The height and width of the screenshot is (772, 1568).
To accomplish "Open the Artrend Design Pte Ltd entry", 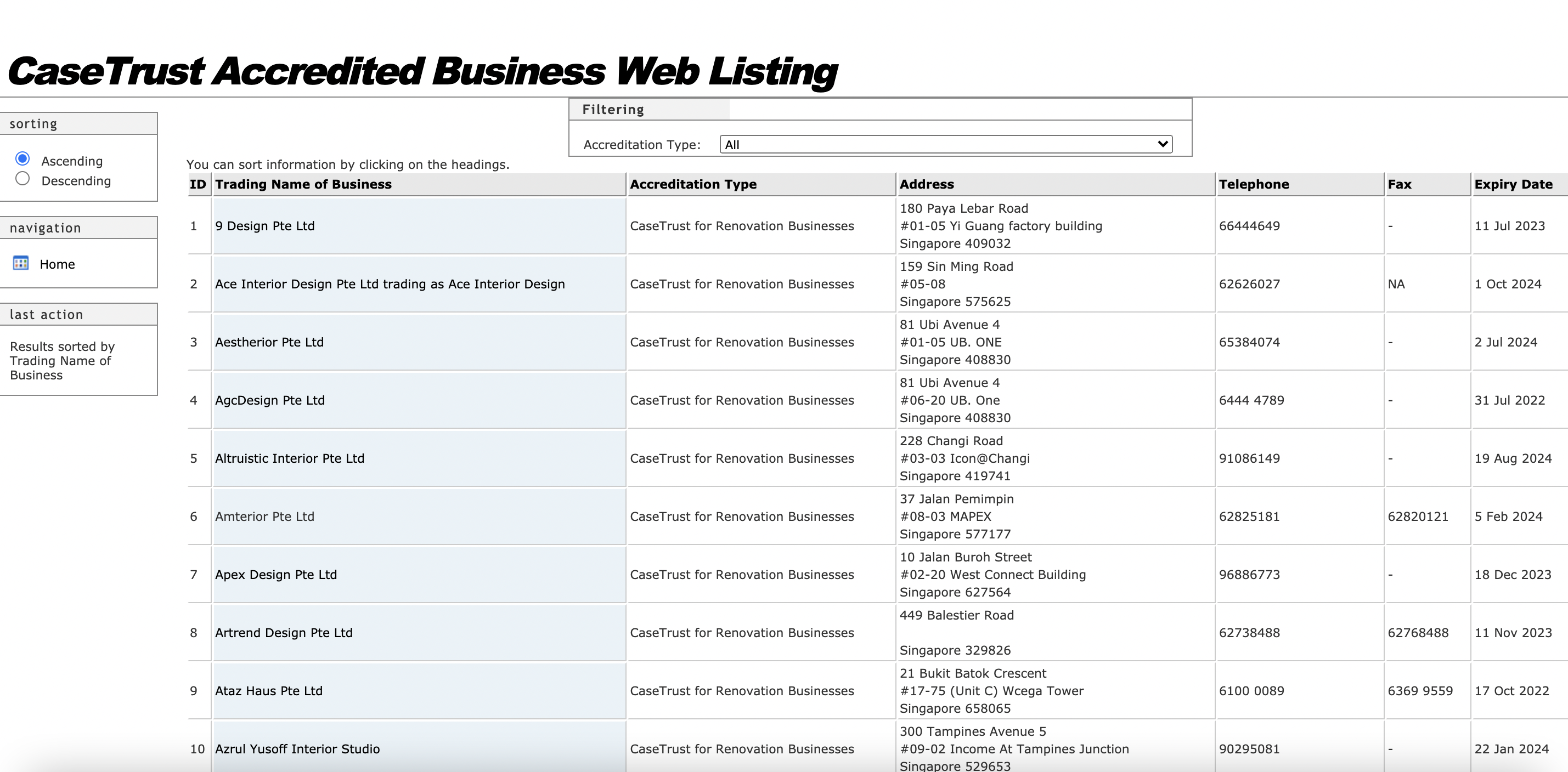I will pos(284,633).
